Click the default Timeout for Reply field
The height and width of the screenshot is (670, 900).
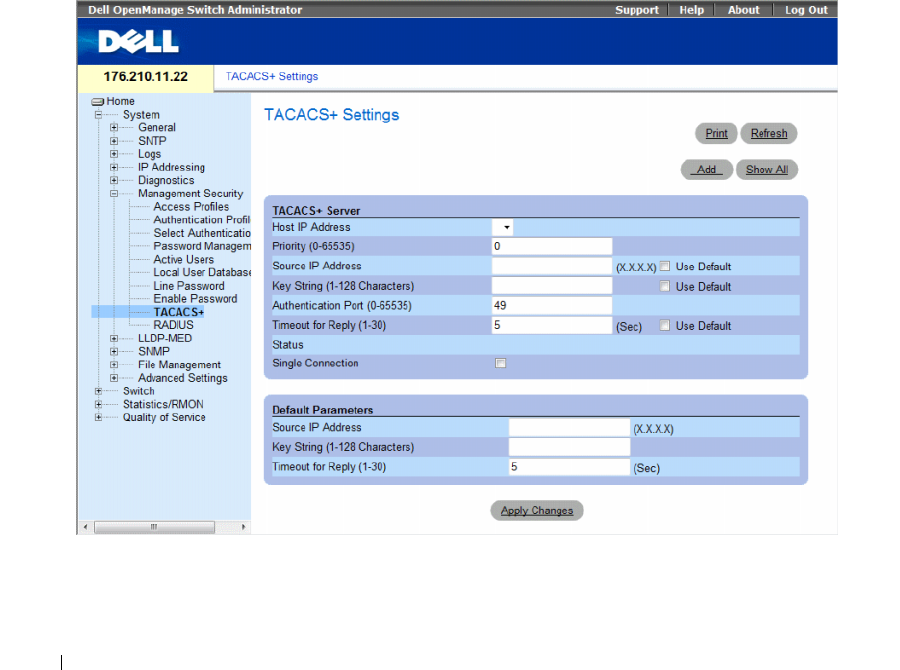(x=569, y=467)
